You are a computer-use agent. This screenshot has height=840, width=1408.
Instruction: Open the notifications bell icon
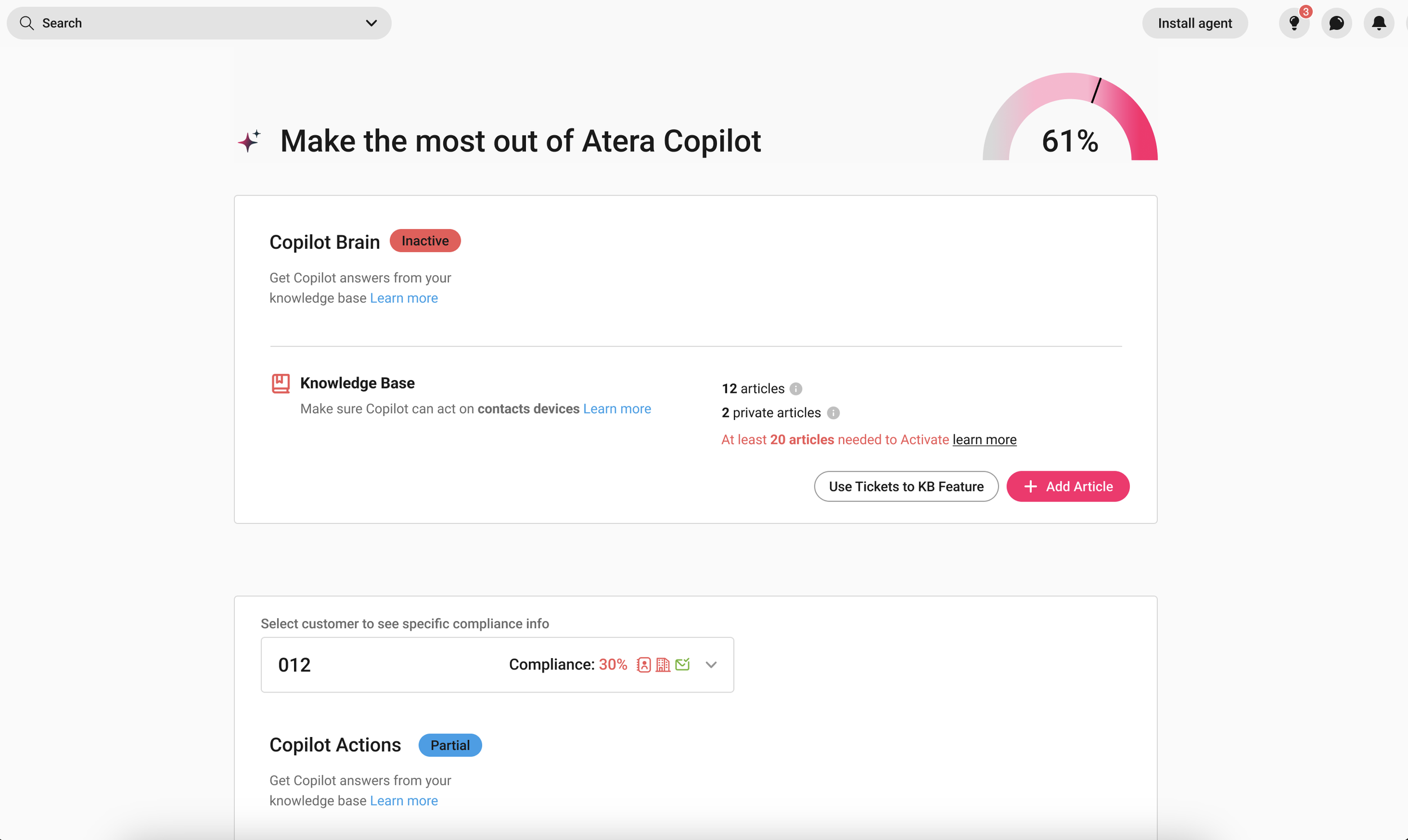tap(1379, 23)
